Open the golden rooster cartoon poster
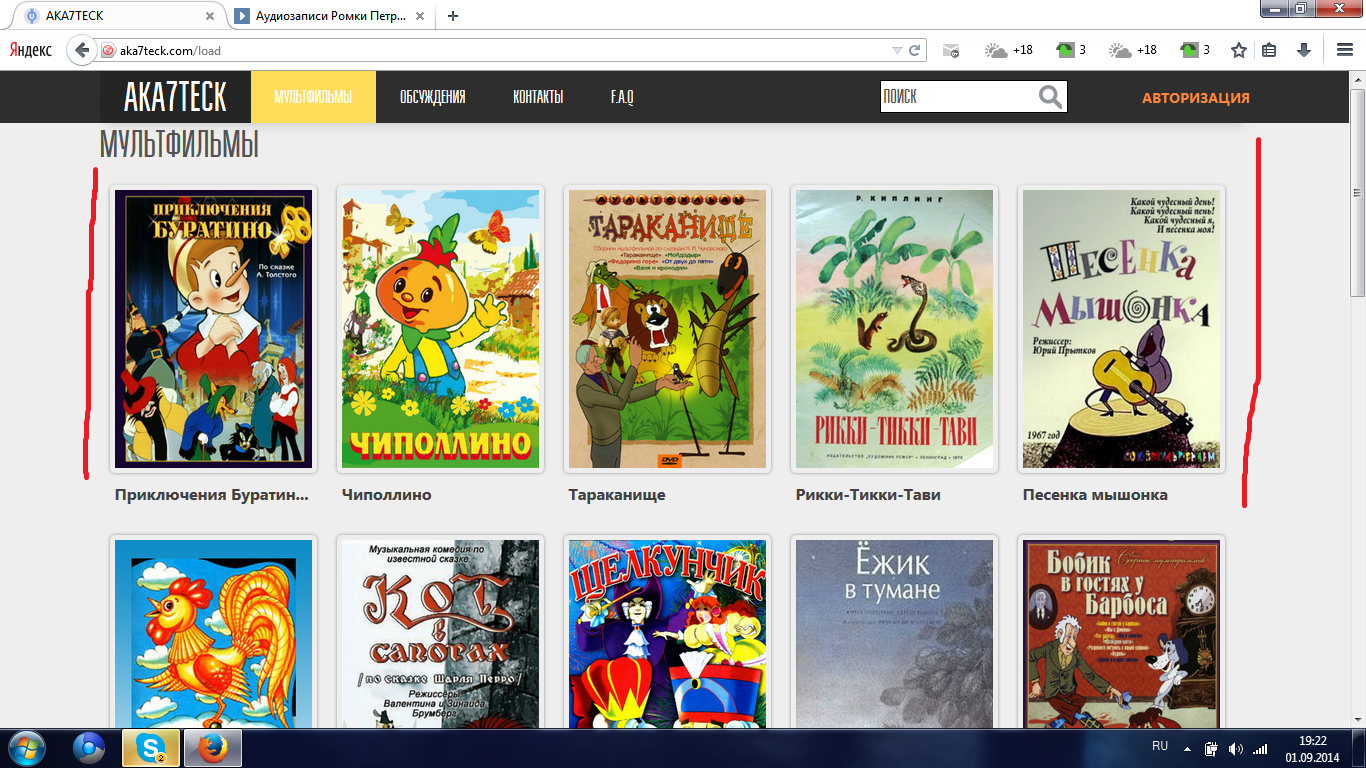 (x=214, y=632)
